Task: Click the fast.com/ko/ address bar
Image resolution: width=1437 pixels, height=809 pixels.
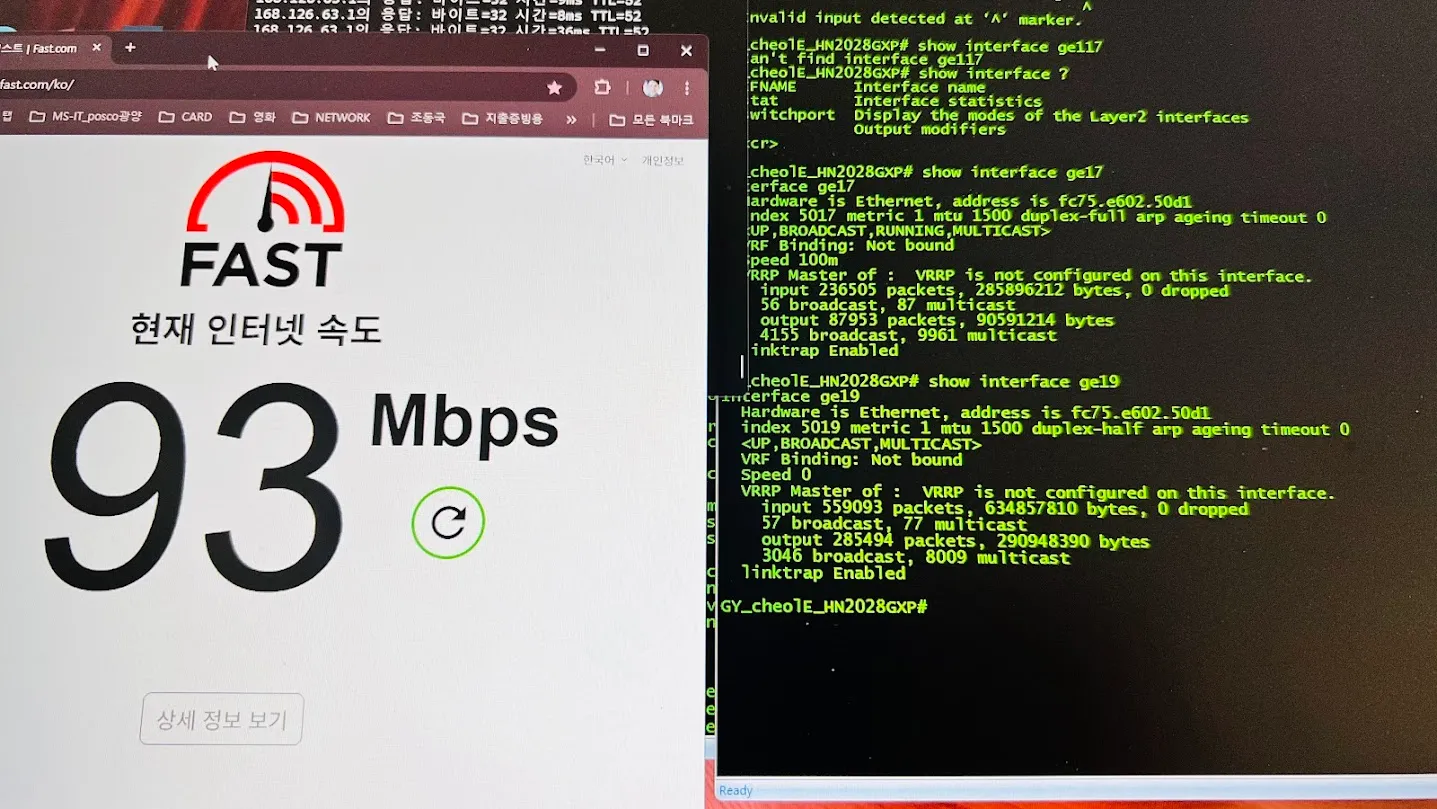Action: coord(250,86)
